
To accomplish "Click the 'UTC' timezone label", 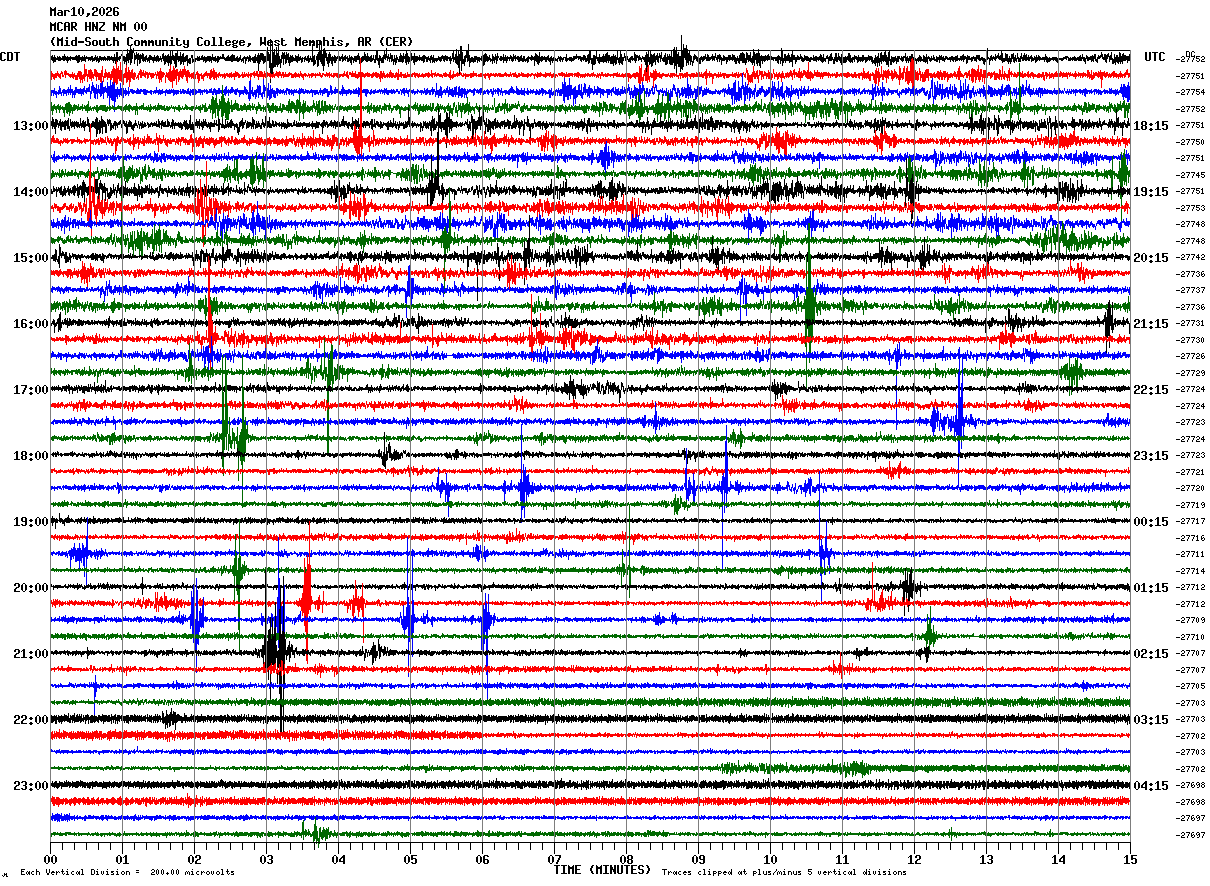I will tap(1155, 57).
